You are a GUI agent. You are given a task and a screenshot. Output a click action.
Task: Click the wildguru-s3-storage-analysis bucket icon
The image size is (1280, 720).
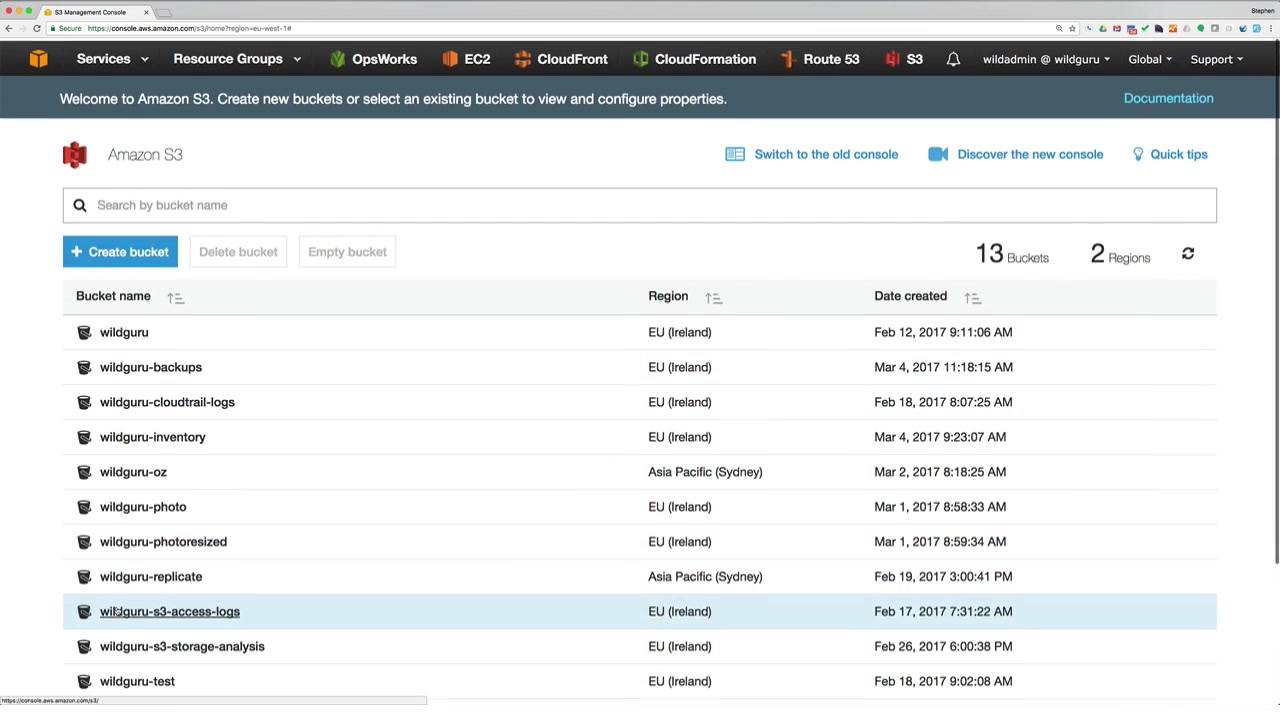click(84, 646)
